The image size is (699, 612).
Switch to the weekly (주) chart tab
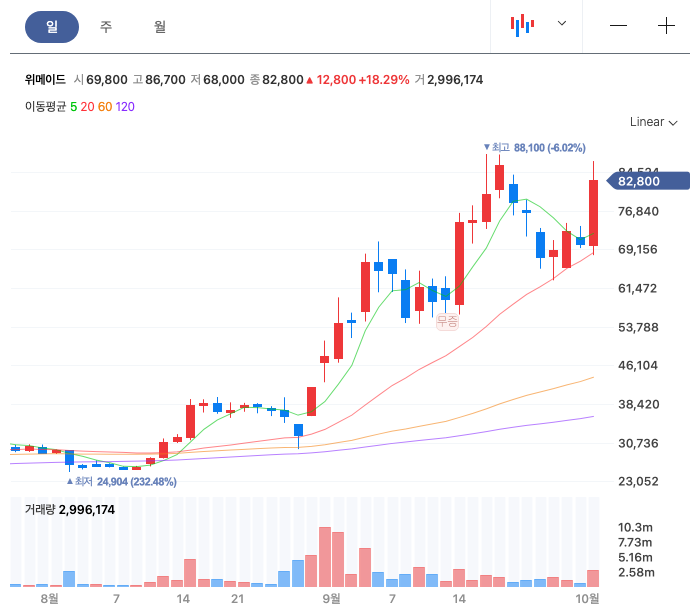pos(106,27)
